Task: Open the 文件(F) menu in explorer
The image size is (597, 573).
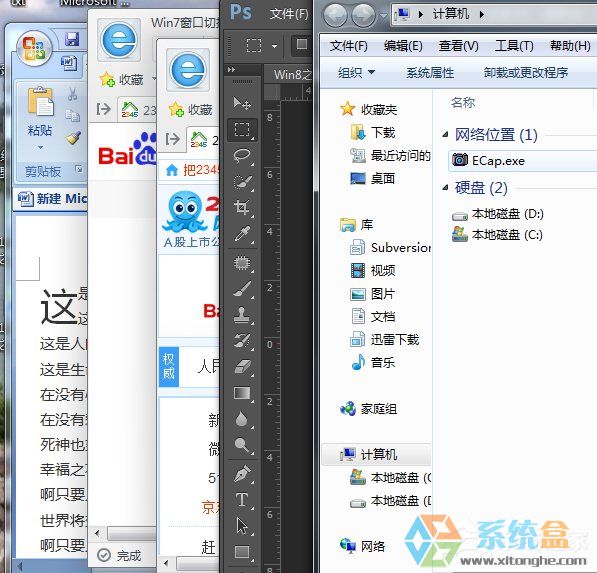Action: [348, 46]
